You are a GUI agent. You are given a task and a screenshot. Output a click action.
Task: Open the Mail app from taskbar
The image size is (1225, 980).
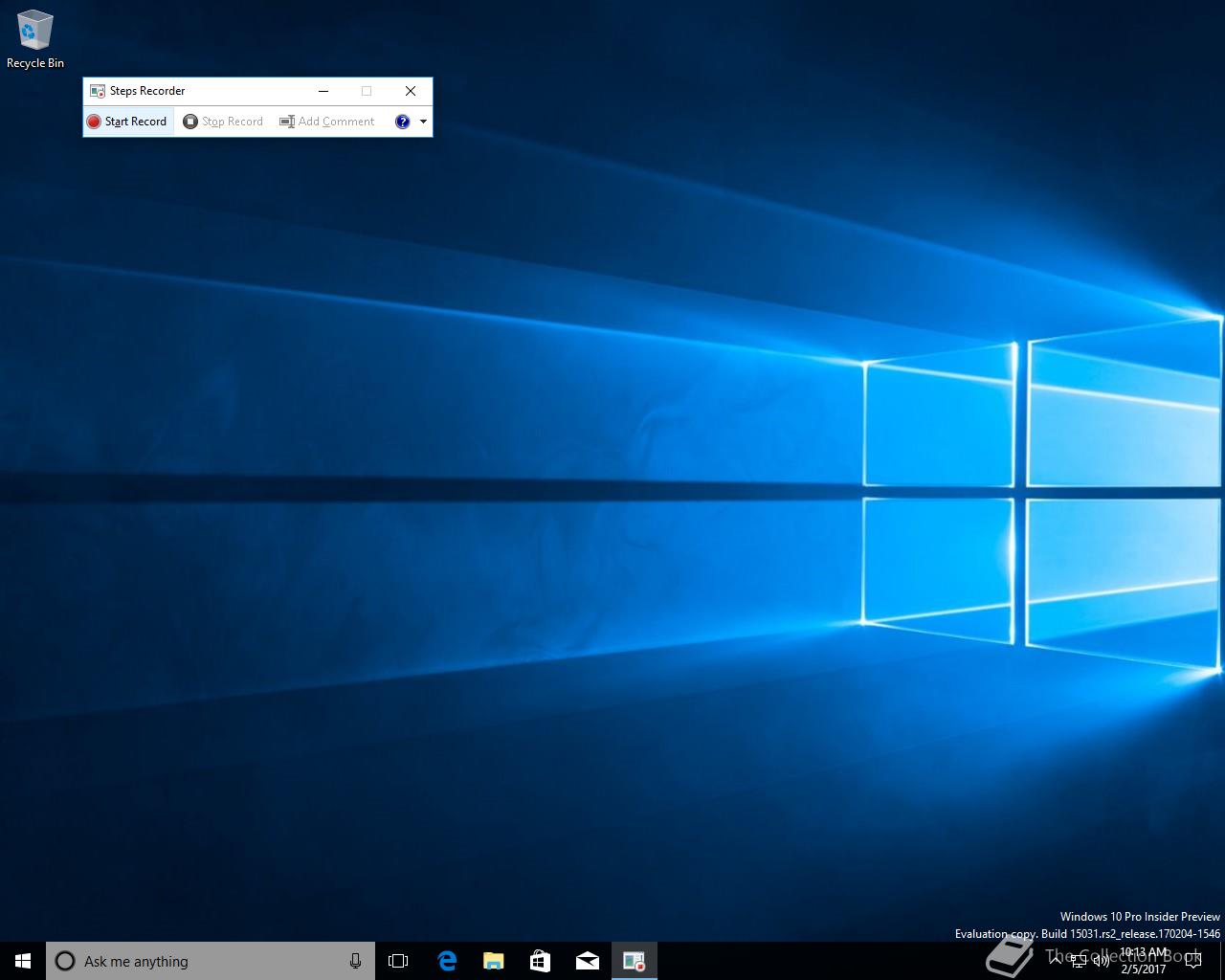[x=587, y=961]
